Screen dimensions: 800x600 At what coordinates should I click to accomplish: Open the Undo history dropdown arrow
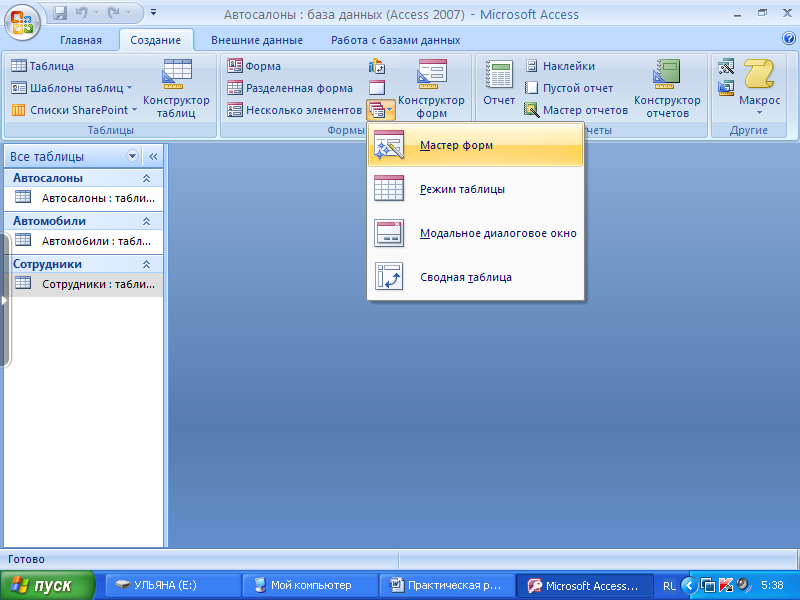(96, 13)
